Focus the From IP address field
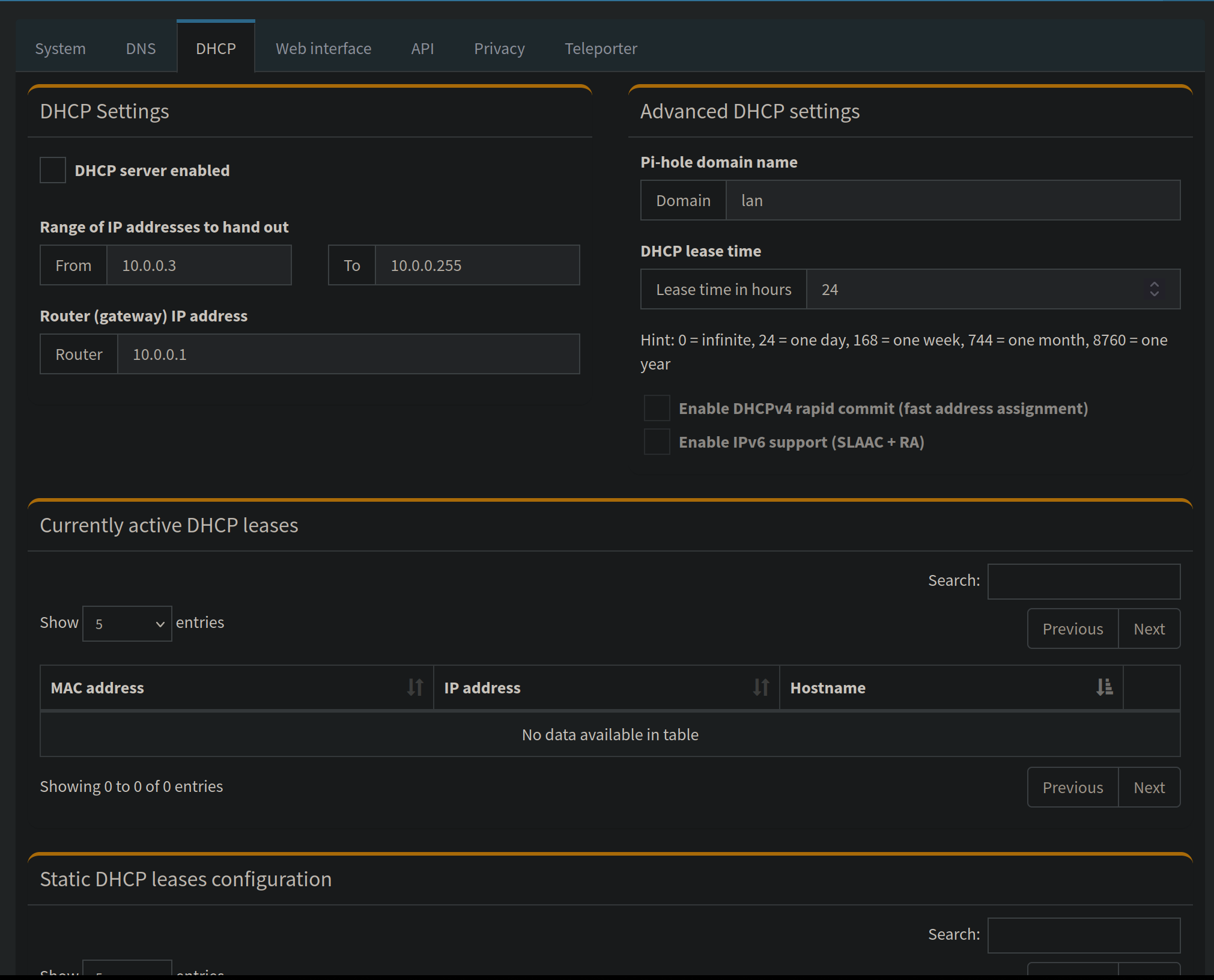Image resolution: width=1214 pixels, height=980 pixels. click(x=198, y=265)
